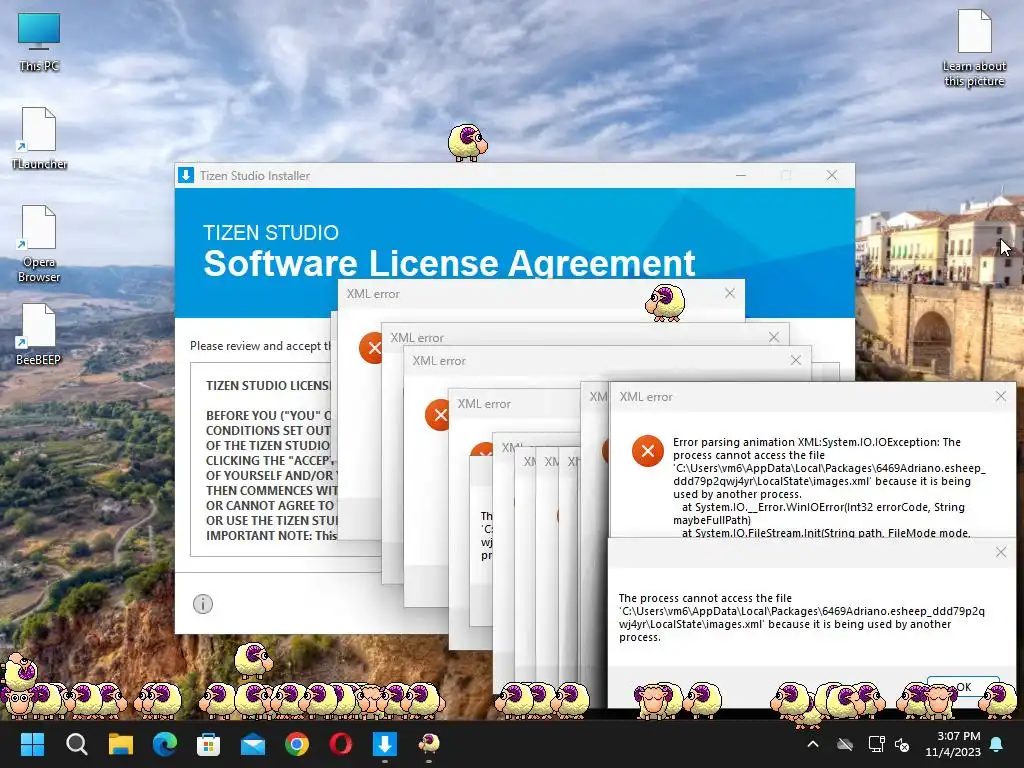Screen dimensions: 1024x768
Task: Open the 'Learn about this picture' desktop icon
Action: click(974, 48)
